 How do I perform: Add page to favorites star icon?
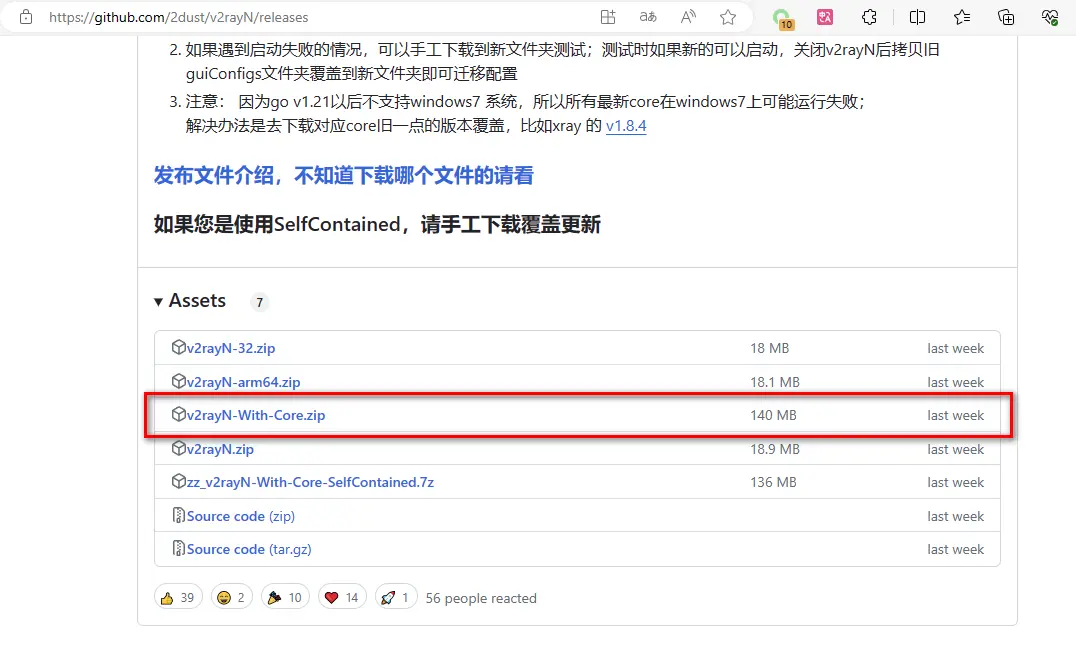(x=728, y=17)
